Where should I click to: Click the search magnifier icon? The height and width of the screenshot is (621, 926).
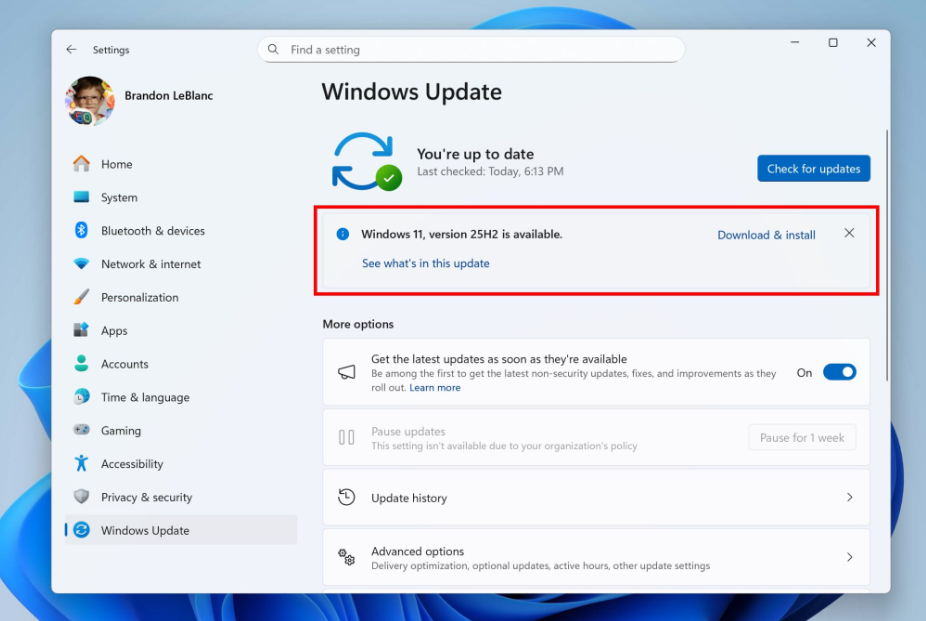click(274, 50)
